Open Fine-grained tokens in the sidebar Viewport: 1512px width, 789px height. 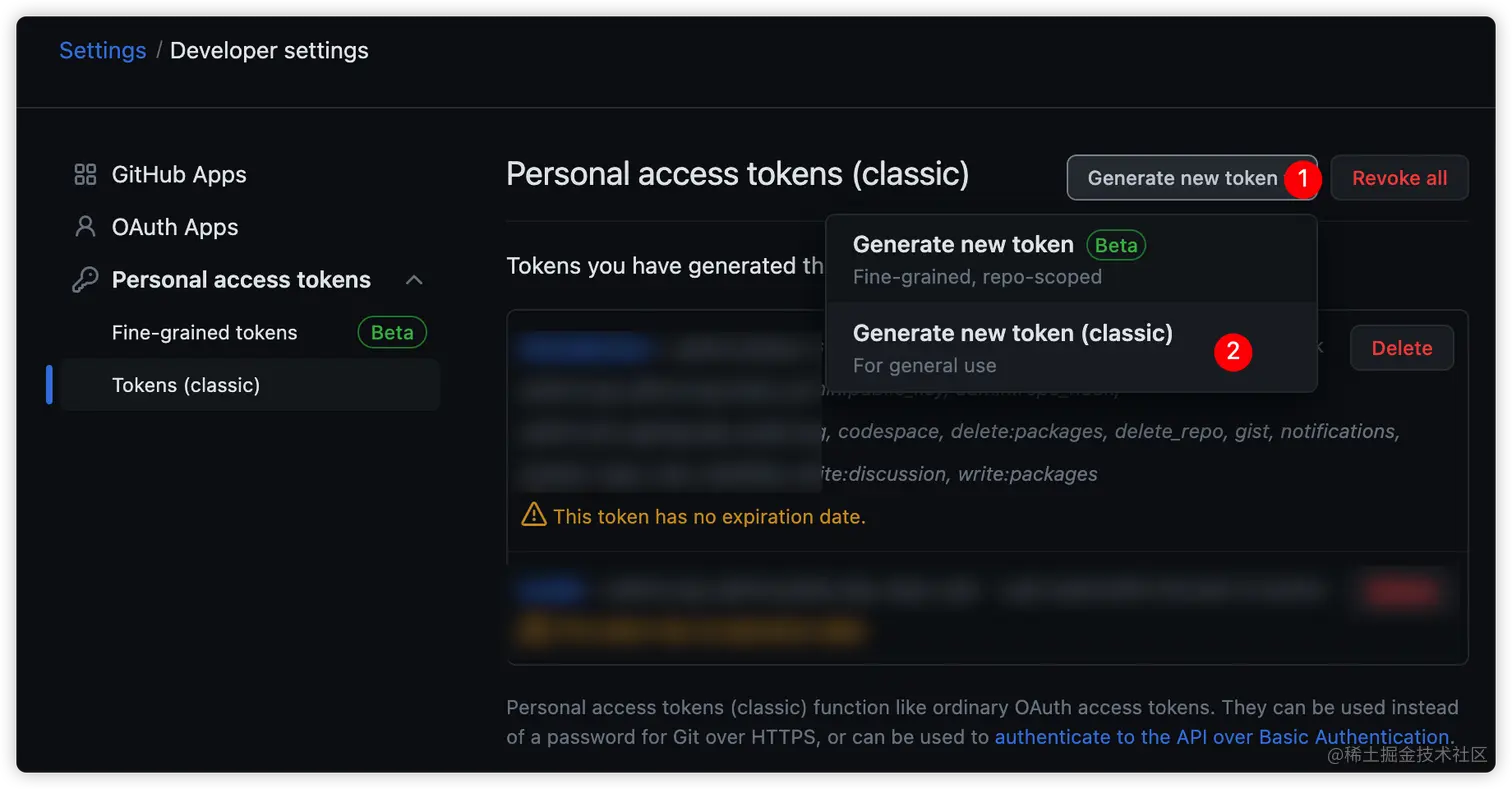[205, 333]
